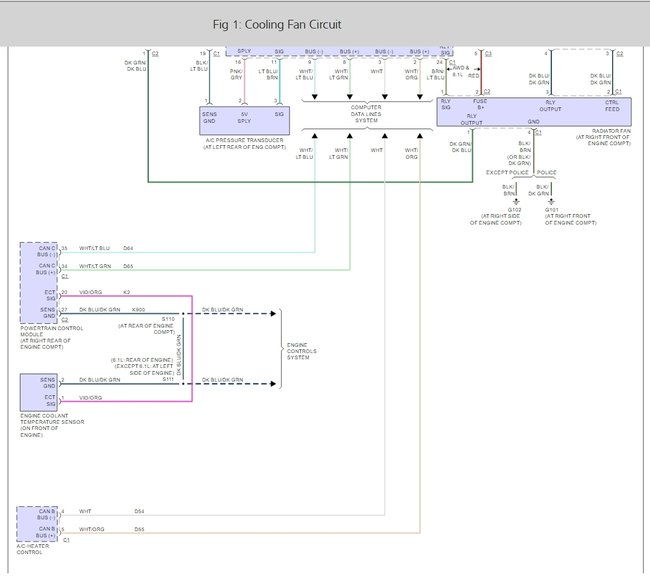Select 'WHT/LT BLU' label at PCM pin 35
Screen dimensions: 650x587
[95, 248]
